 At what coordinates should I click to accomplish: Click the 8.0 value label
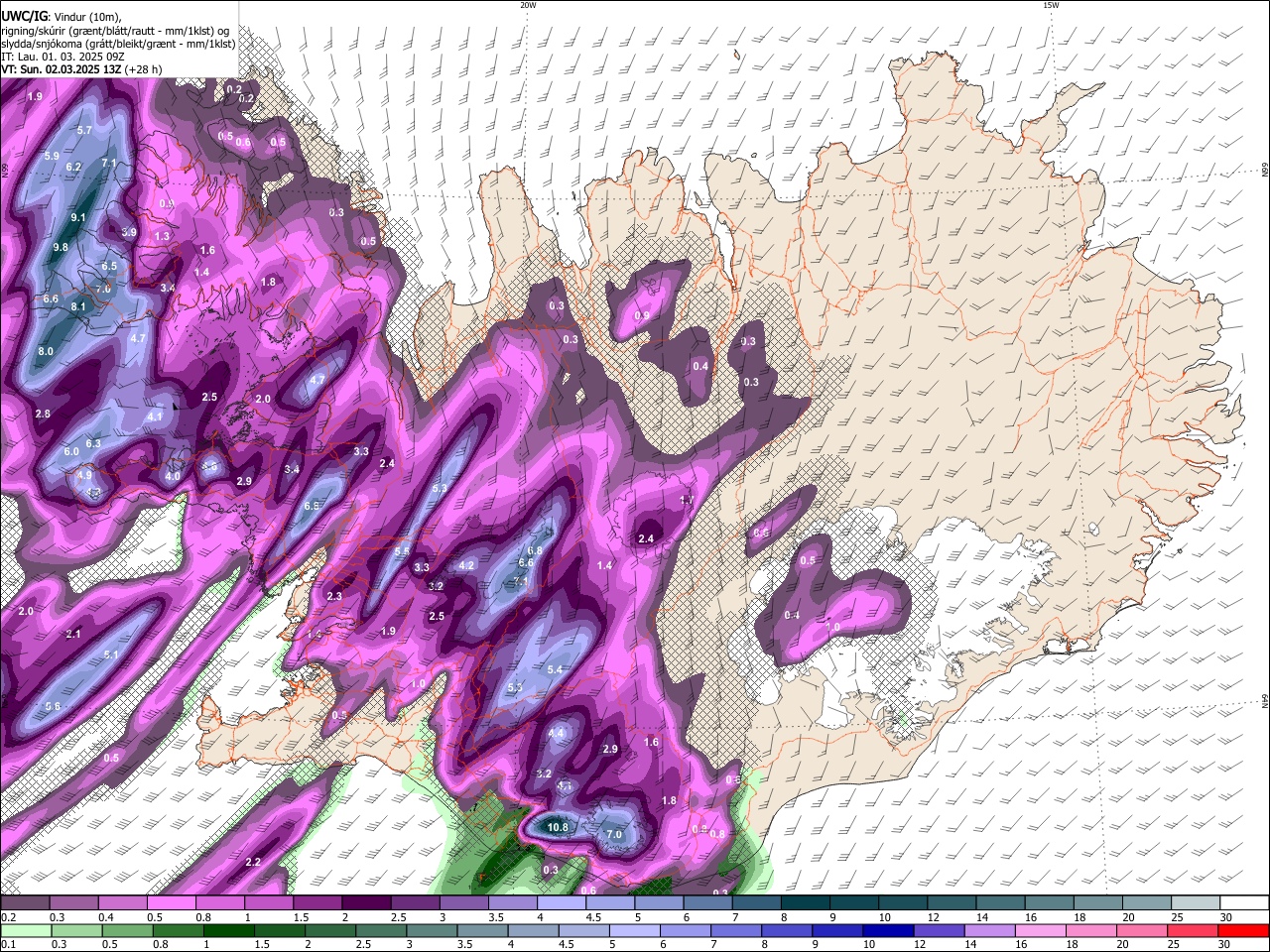tap(46, 351)
